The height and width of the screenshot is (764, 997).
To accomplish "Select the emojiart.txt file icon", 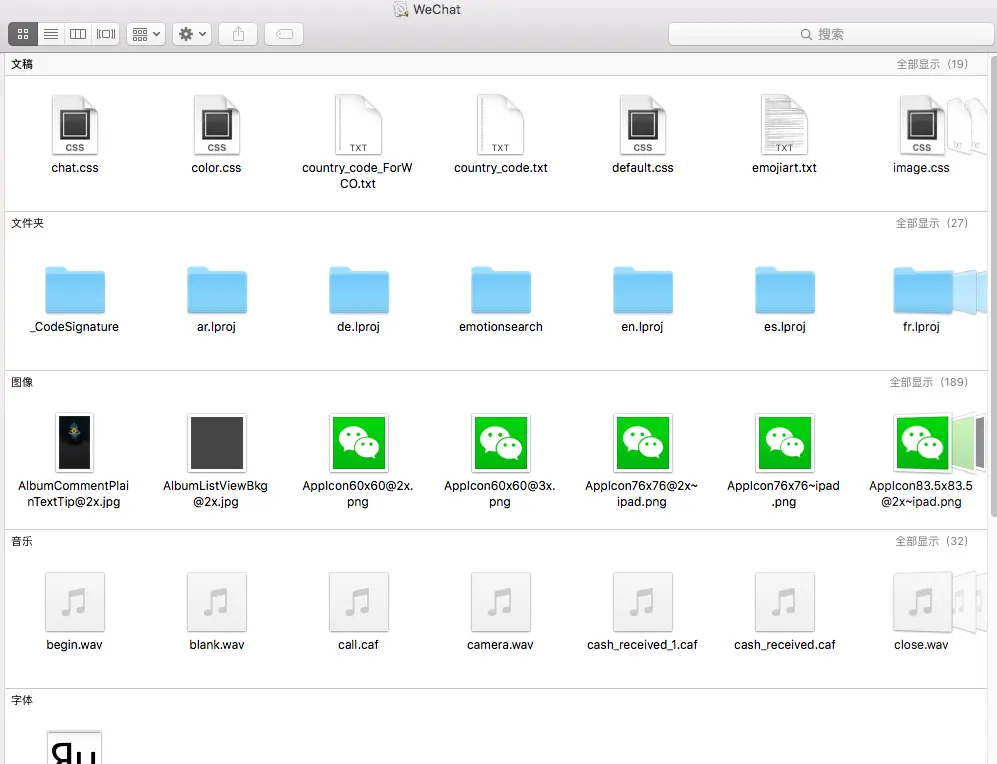I will tap(785, 125).
